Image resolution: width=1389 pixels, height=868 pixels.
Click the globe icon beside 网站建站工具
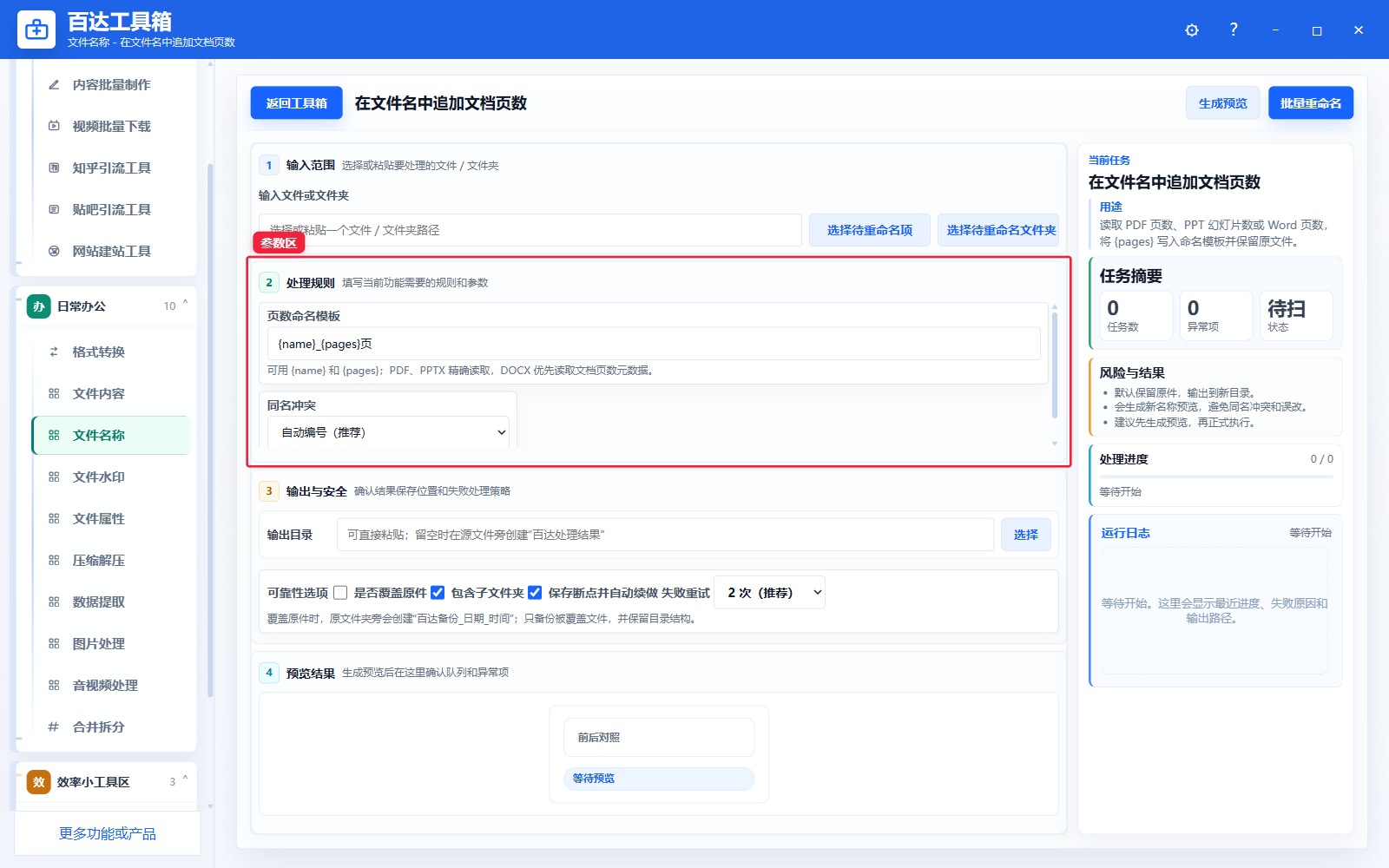54,252
